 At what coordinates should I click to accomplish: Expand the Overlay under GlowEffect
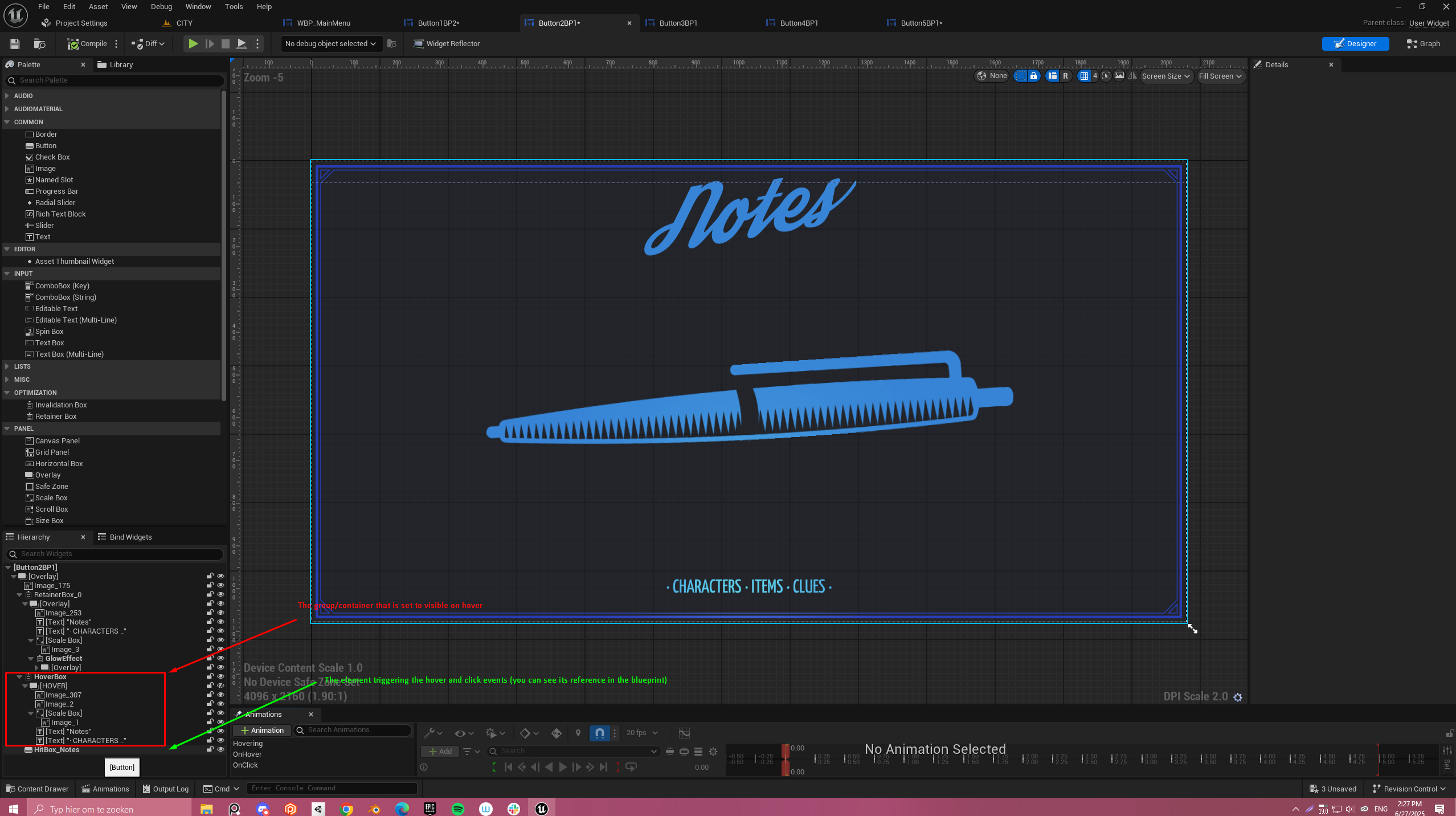(36, 668)
